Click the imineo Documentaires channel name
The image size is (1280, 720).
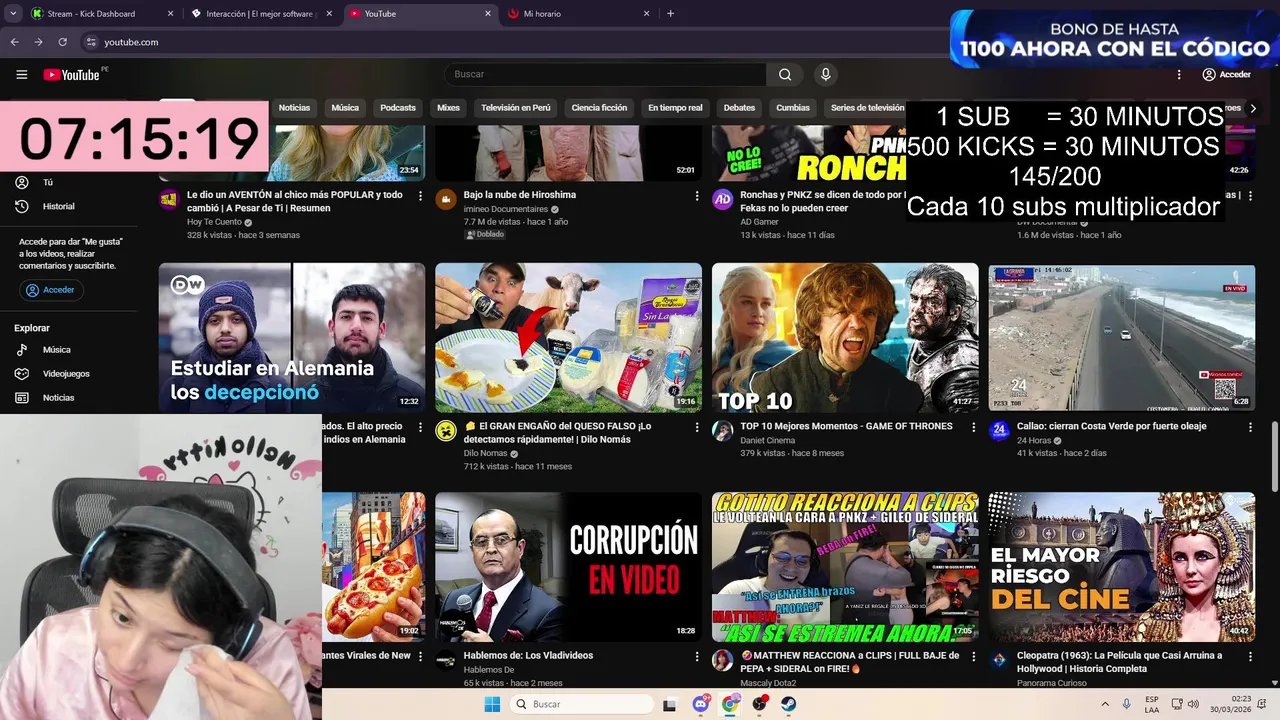click(x=505, y=209)
